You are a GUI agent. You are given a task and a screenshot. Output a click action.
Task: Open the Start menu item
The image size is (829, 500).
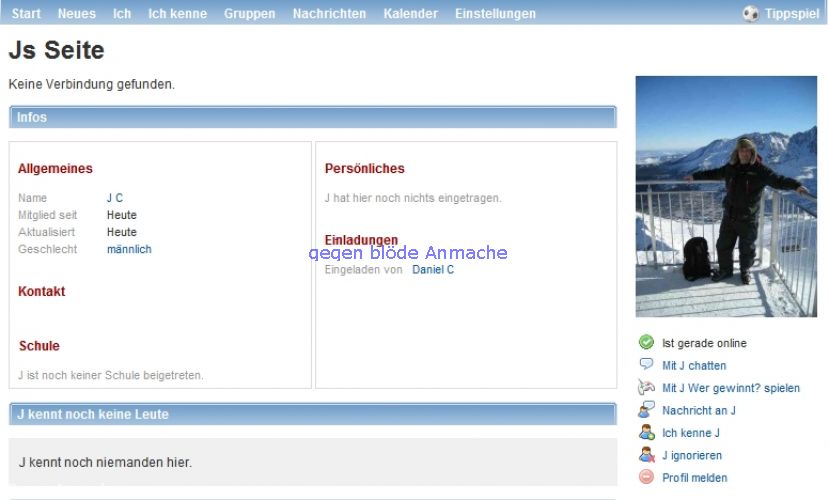tap(26, 14)
